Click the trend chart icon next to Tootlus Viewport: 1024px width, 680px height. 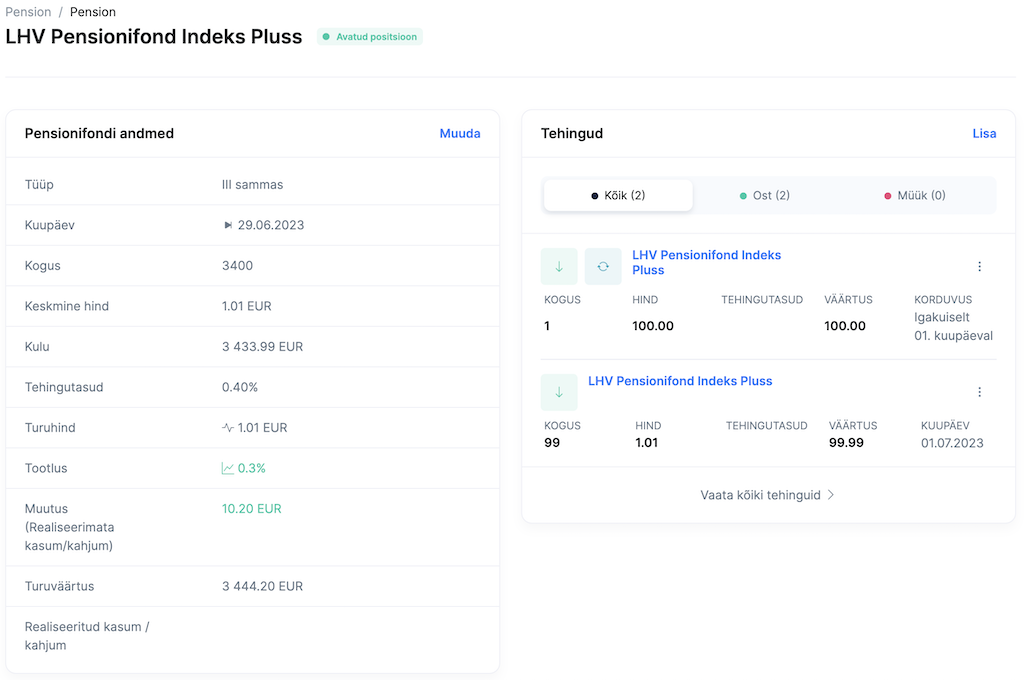pos(228,468)
